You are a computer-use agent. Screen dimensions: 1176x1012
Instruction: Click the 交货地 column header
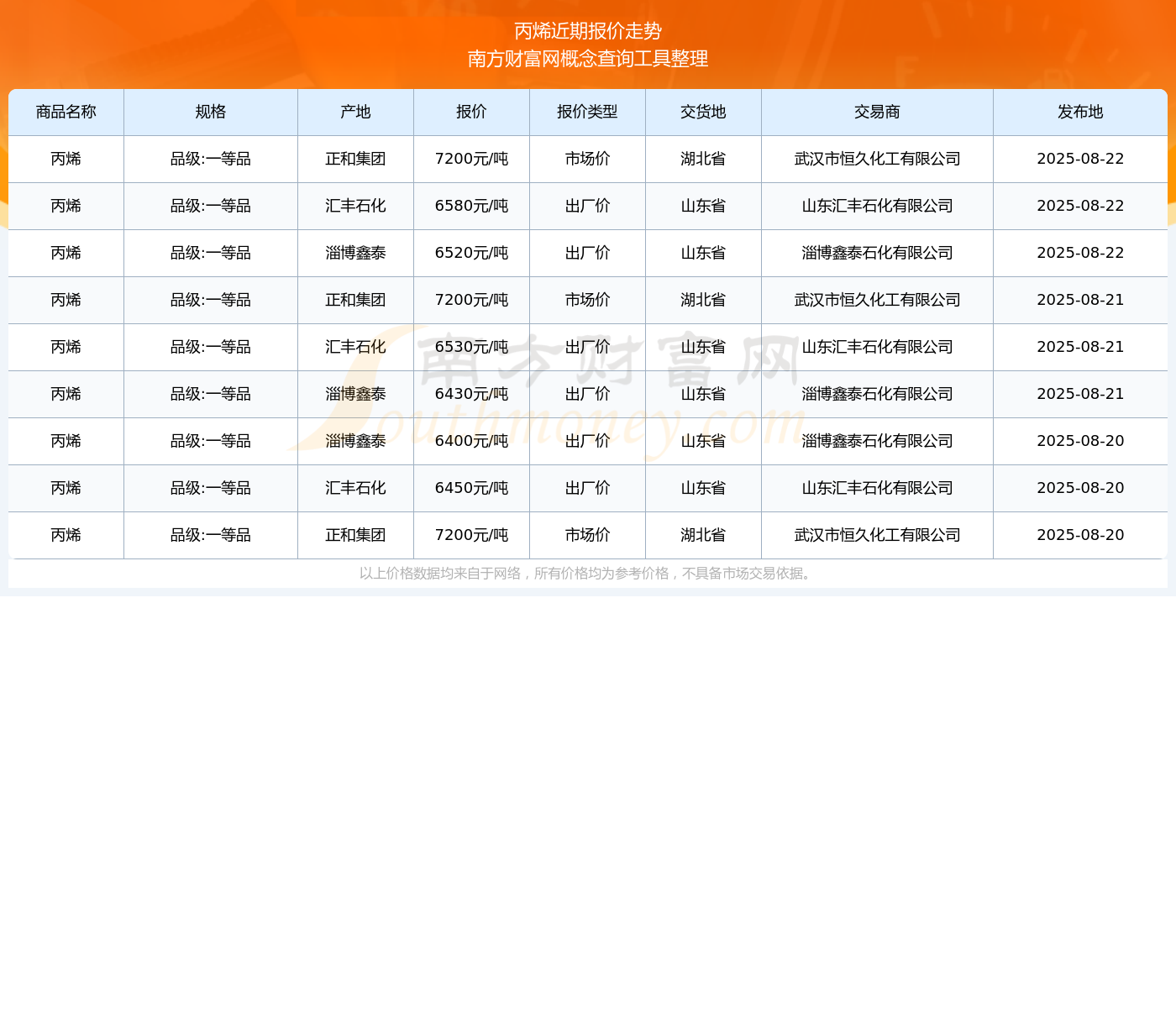pos(703,112)
